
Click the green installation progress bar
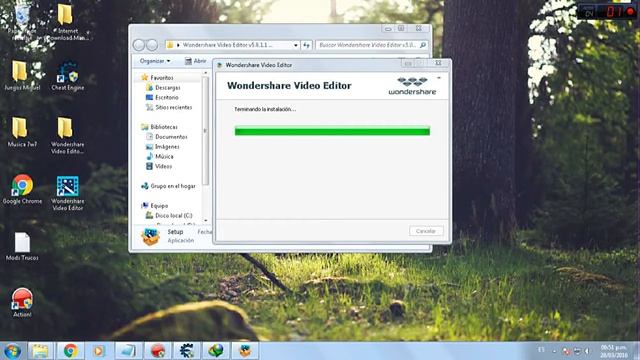coord(332,131)
